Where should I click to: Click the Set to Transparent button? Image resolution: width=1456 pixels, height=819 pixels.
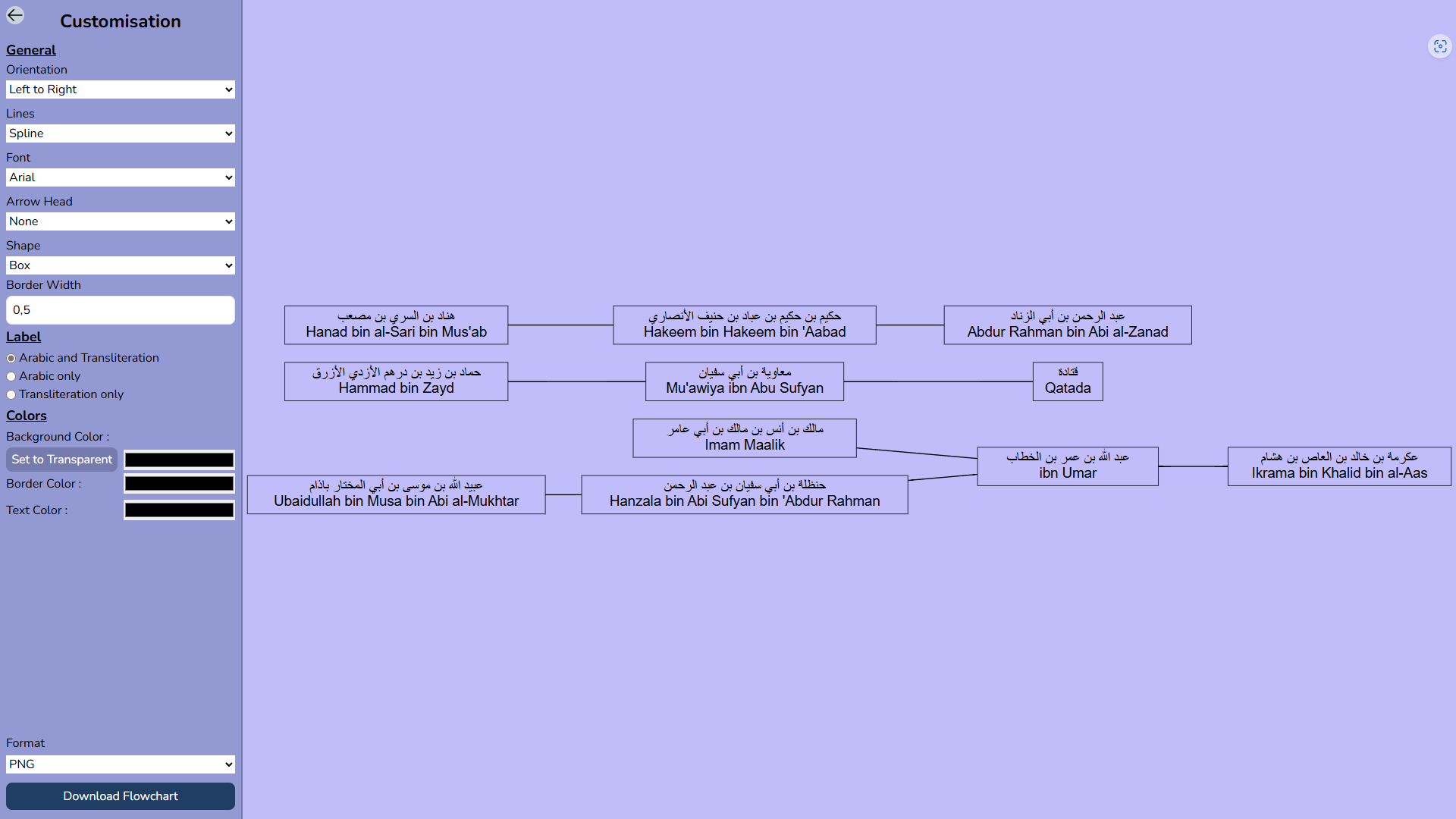point(61,459)
